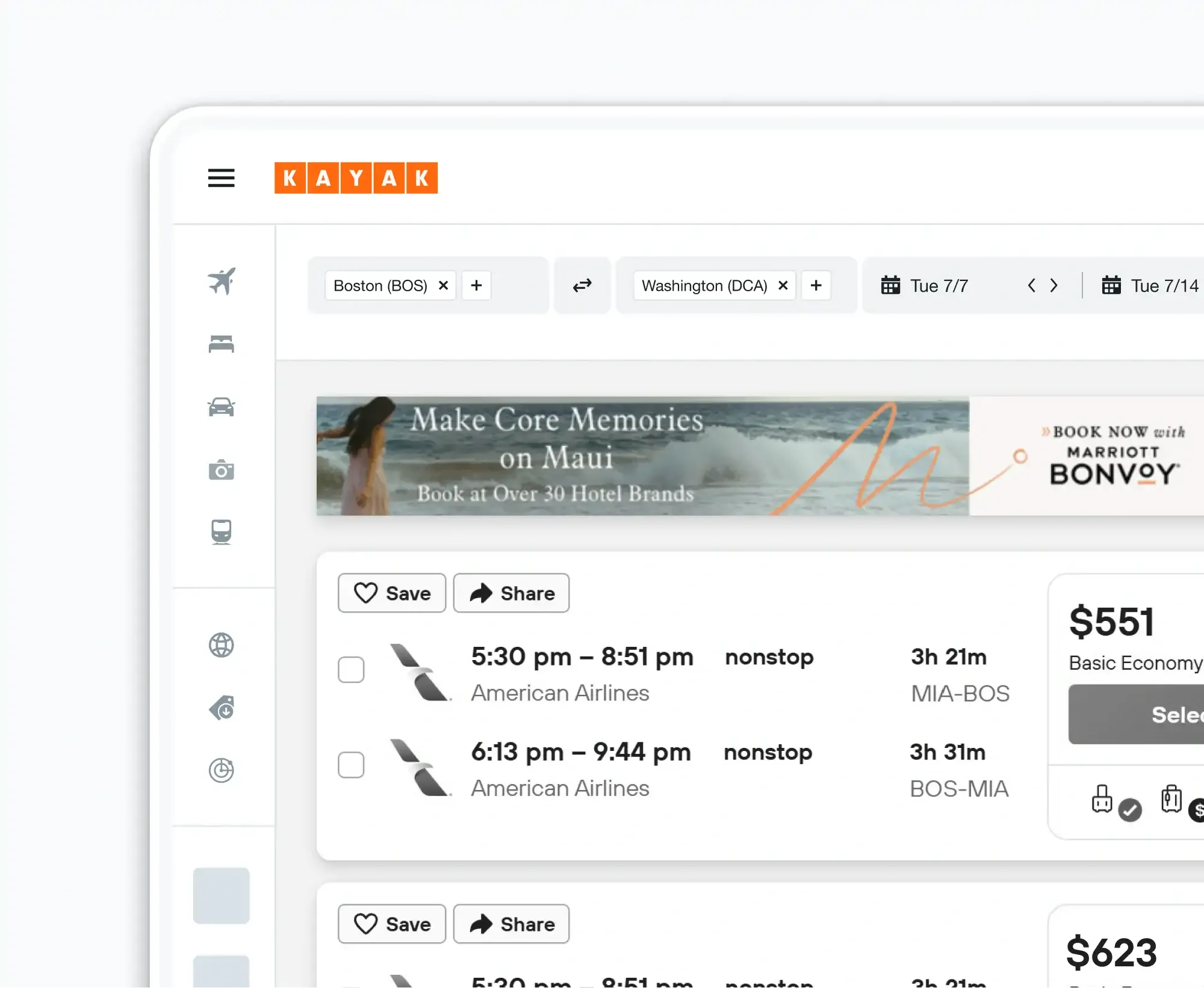The image size is (1204, 988).
Task: Click the Trains sidebar icon
Action: (x=222, y=532)
